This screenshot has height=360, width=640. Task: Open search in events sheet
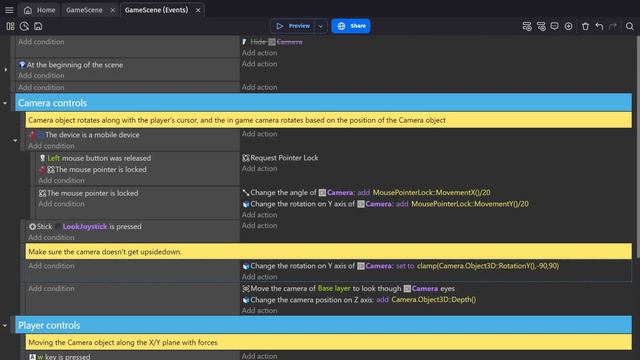[629, 26]
